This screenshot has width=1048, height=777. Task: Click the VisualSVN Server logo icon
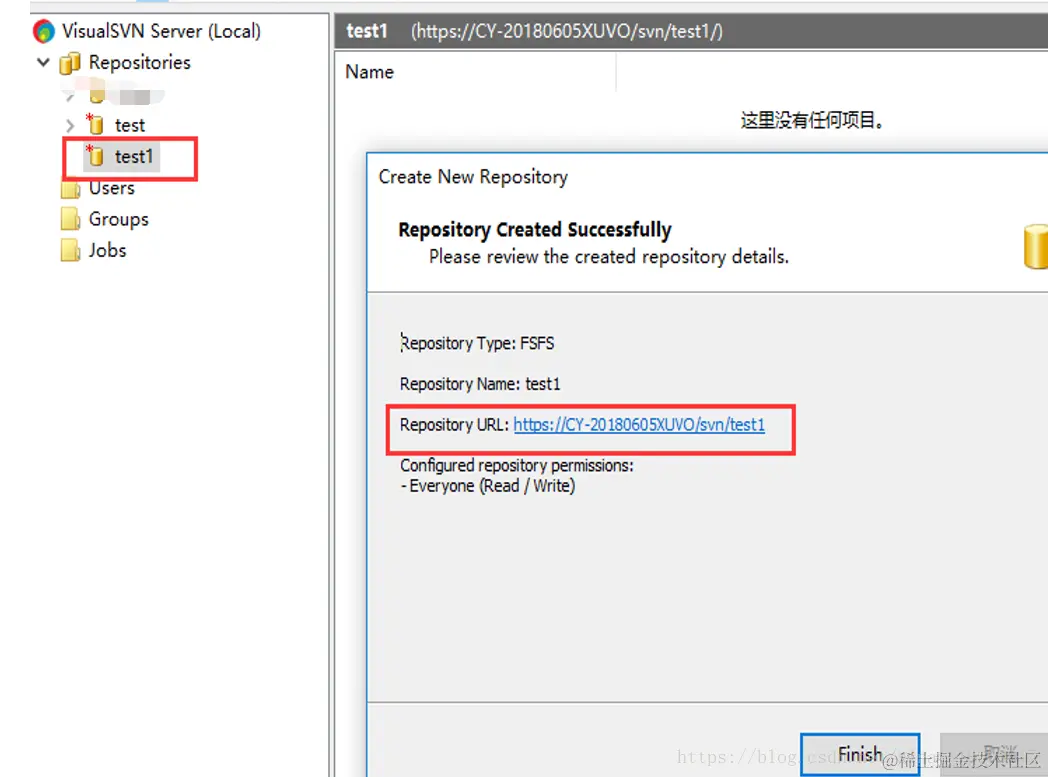(x=43, y=31)
